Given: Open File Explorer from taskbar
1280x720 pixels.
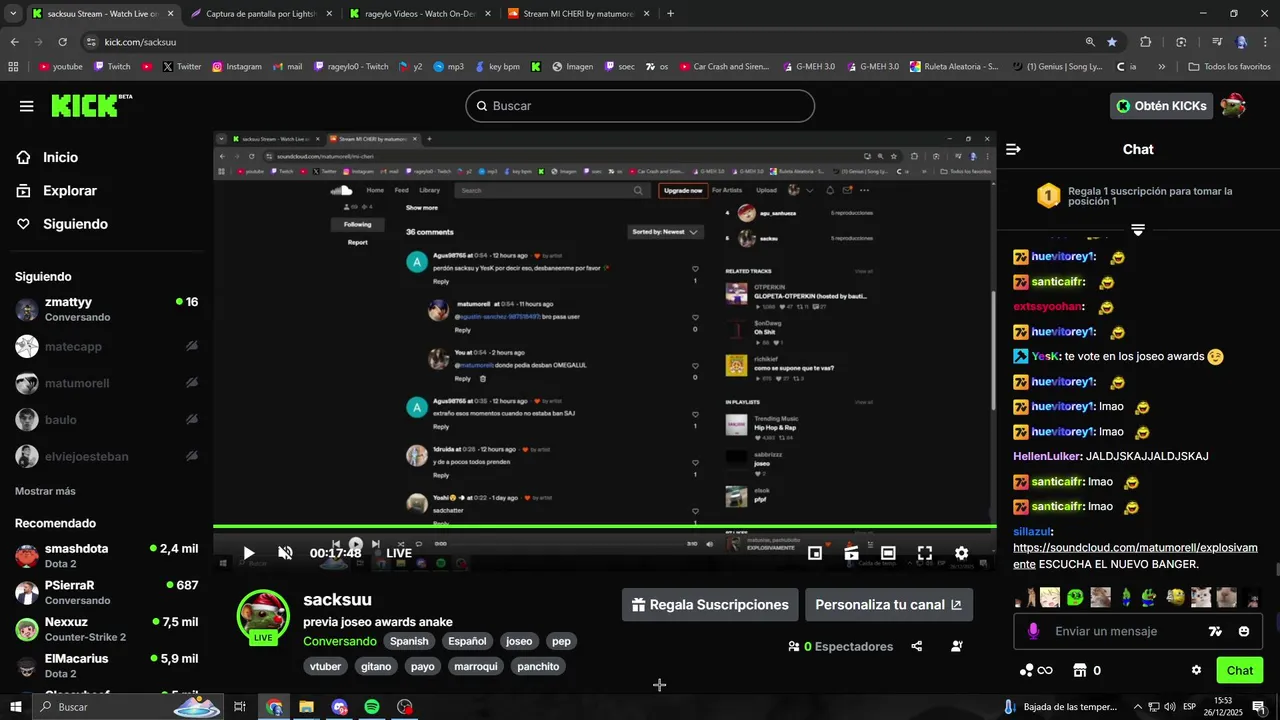Looking at the screenshot, I should (x=306, y=707).
